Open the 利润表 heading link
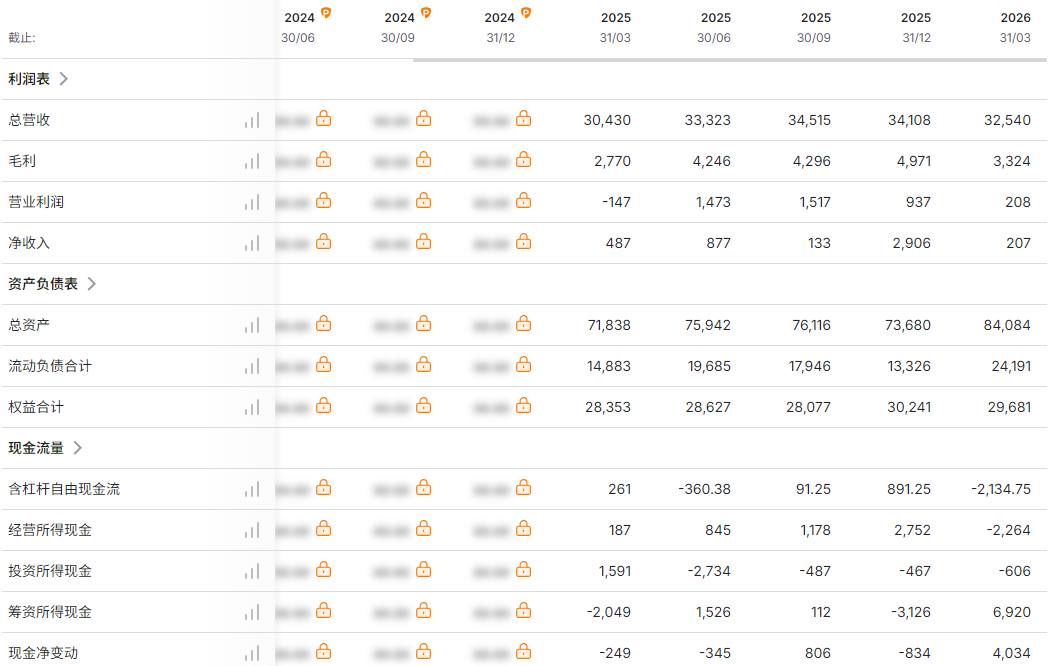Image resolution: width=1054 pixels, height=666 pixels. pos(29,79)
